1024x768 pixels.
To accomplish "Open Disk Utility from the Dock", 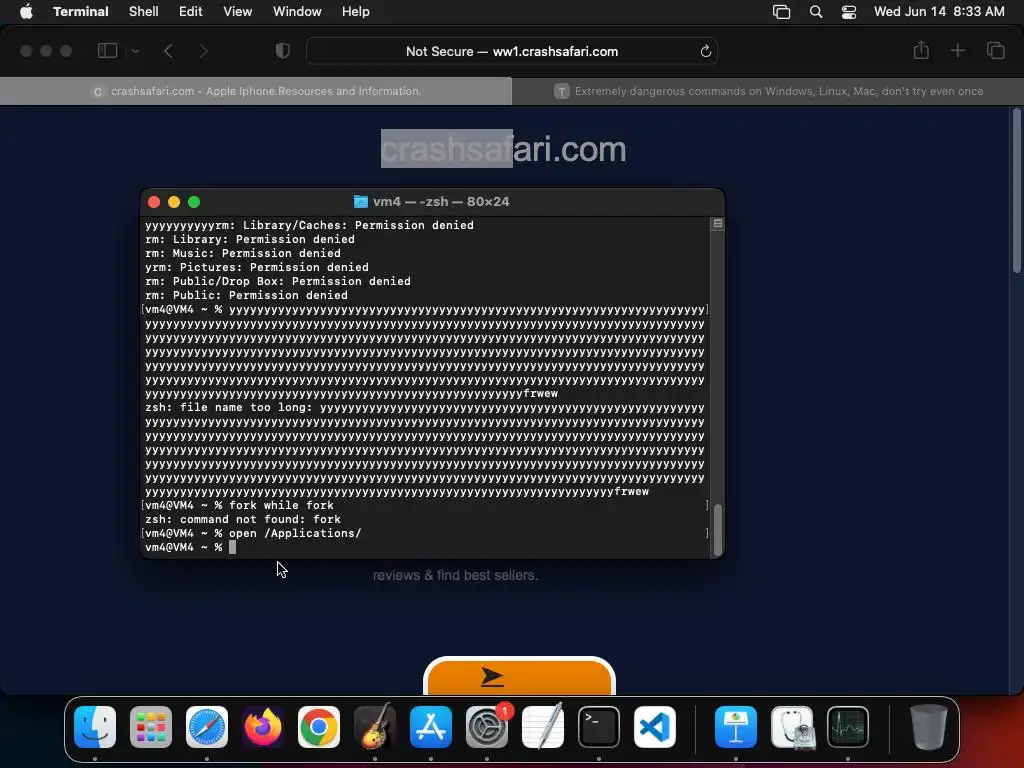I will [x=792, y=727].
